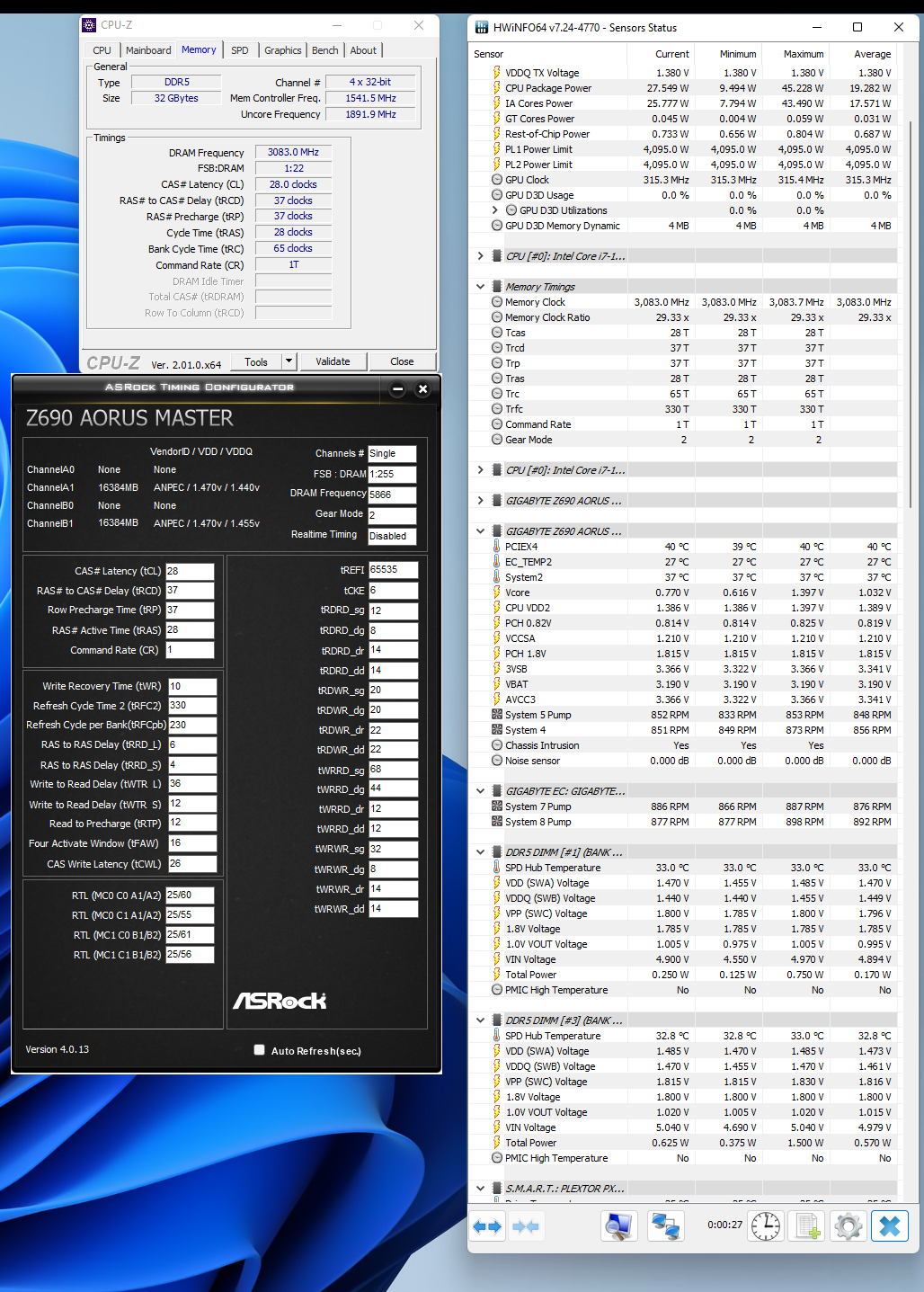Collapse Memory Timings sensor group
Screen dimensions: 924x1292
pos(480,287)
